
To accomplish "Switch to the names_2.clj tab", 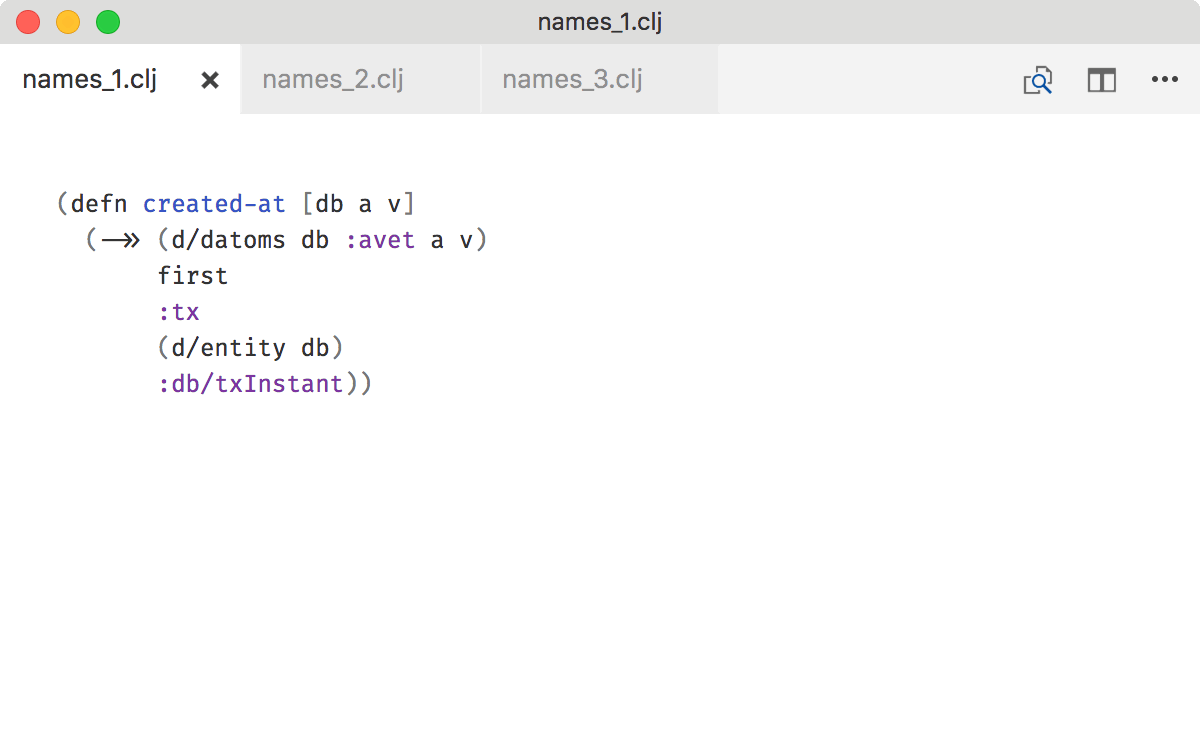I will 332,79.
